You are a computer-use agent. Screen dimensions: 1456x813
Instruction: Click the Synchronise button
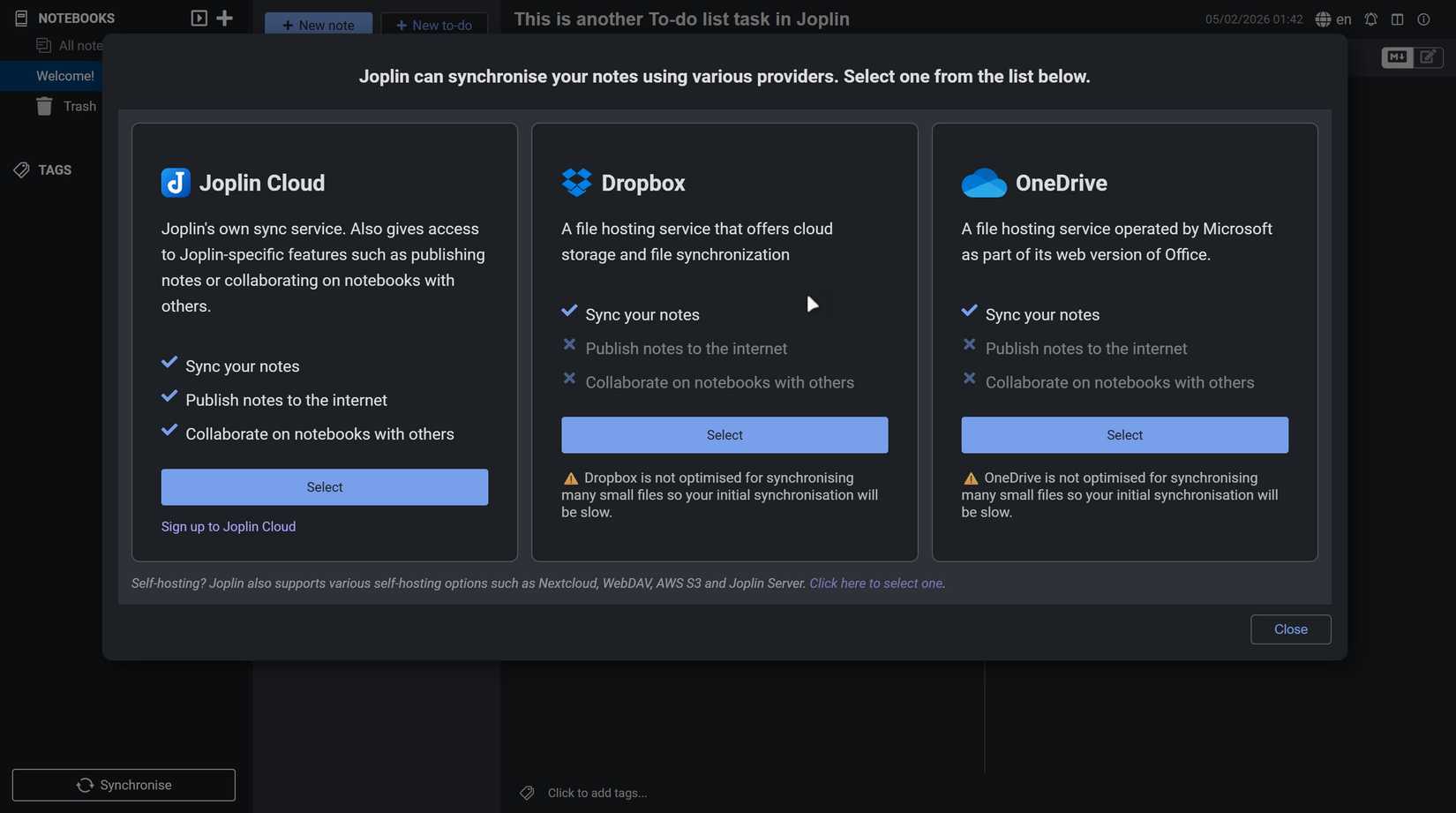[x=124, y=785]
